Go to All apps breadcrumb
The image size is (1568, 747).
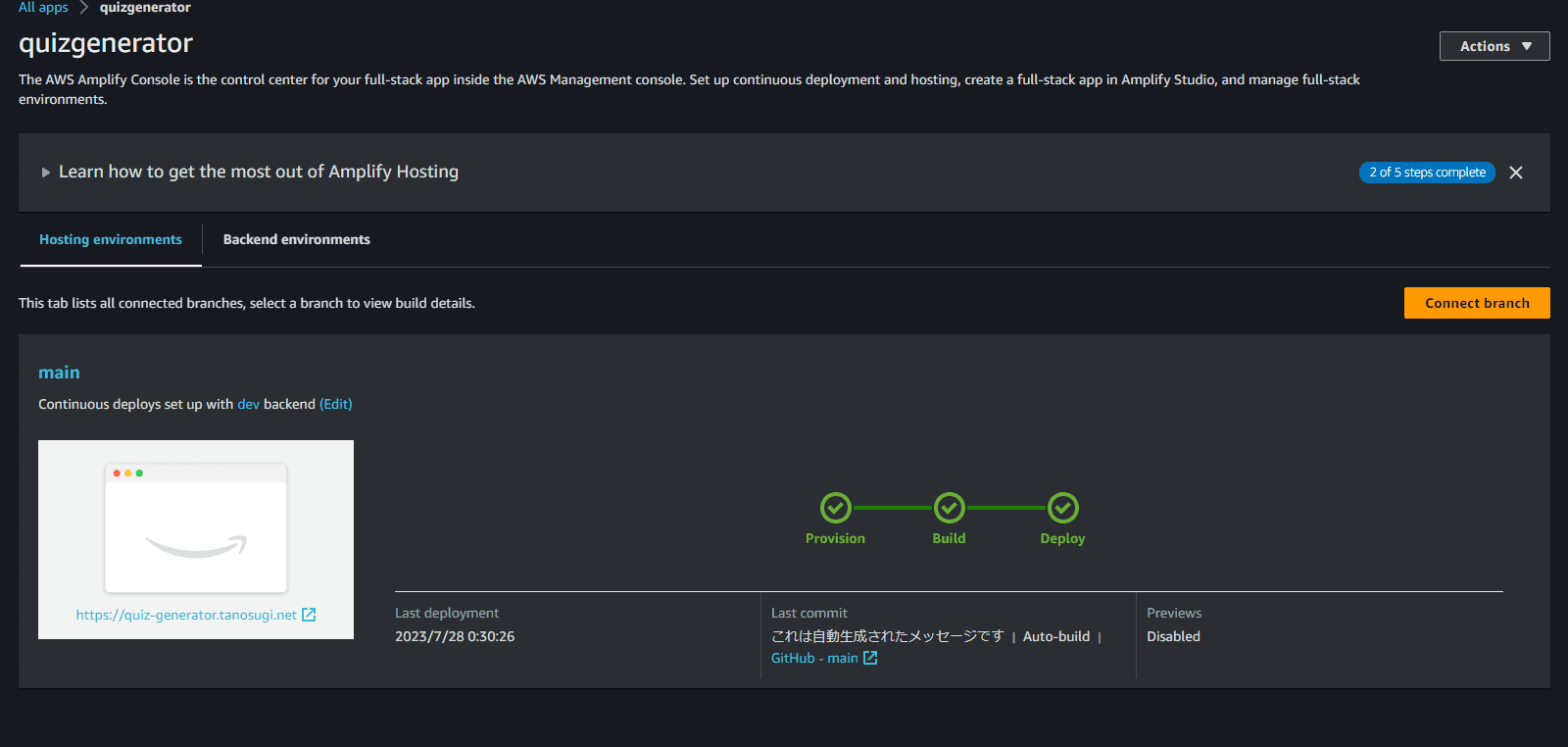[x=43, y=8]
